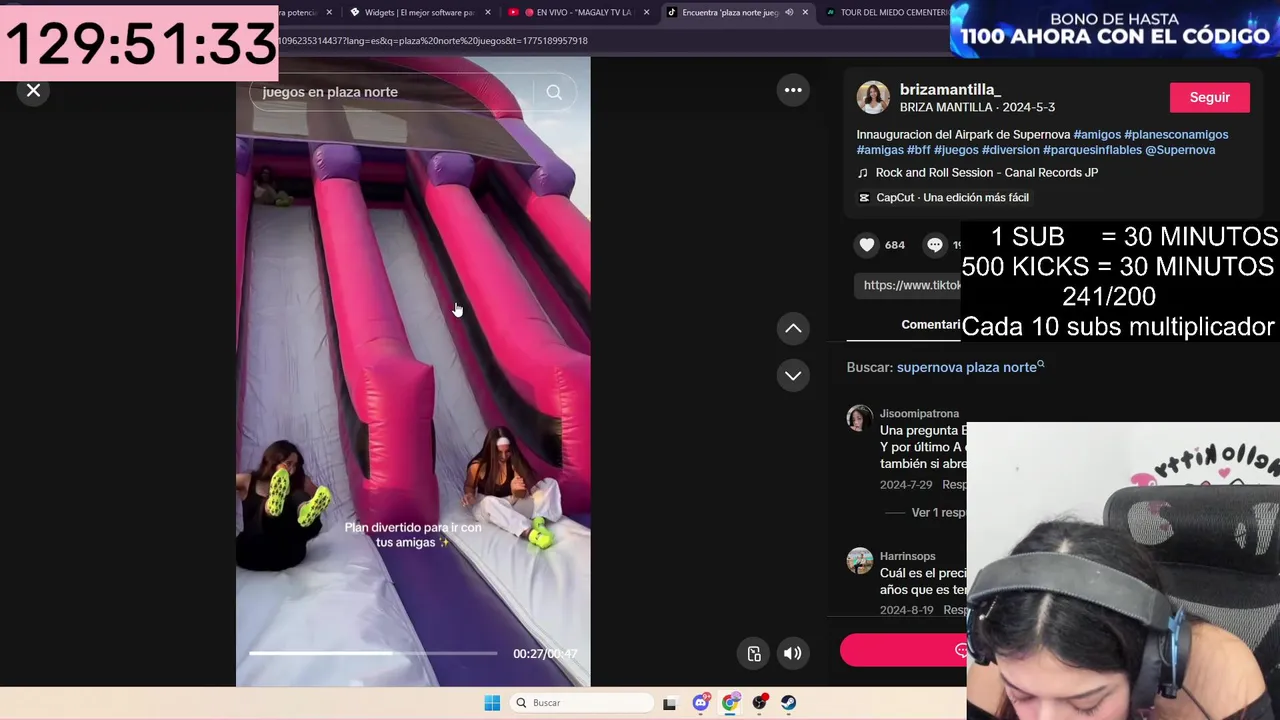Open Discord from the taskbar

tap(701, 703)
